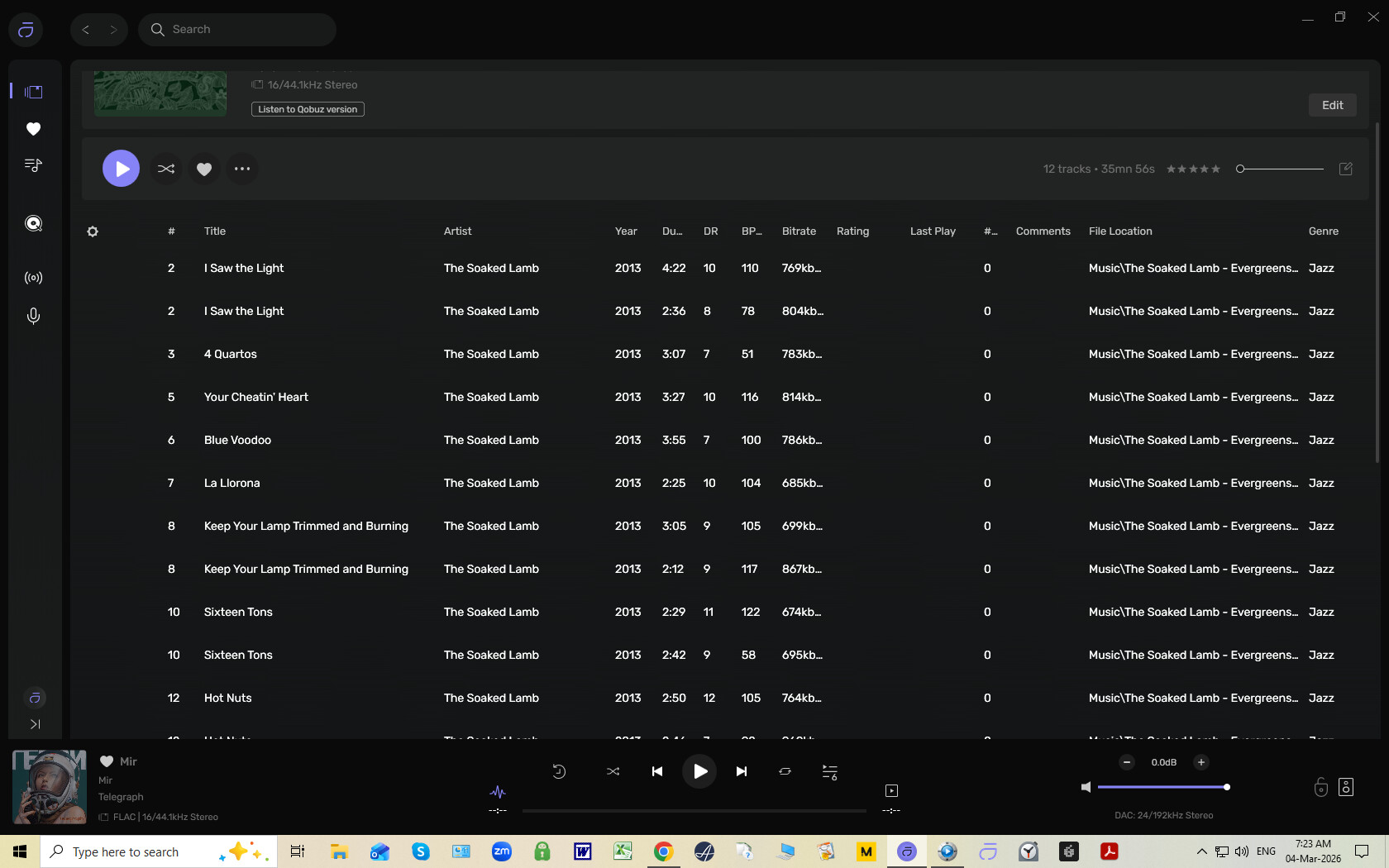Image resolution: width=1389 pixels, height=868 pixels.
Task: Open the album three-dots more menu
Action: 241,169
